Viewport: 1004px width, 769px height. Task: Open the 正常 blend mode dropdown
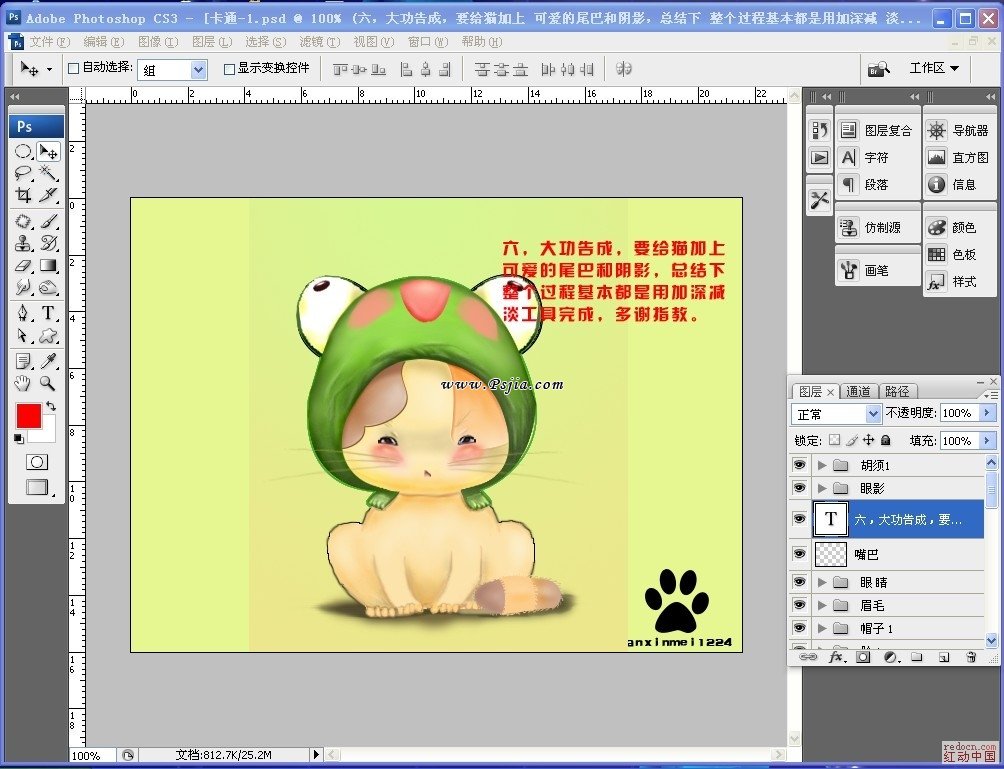[x=836, y=413]
